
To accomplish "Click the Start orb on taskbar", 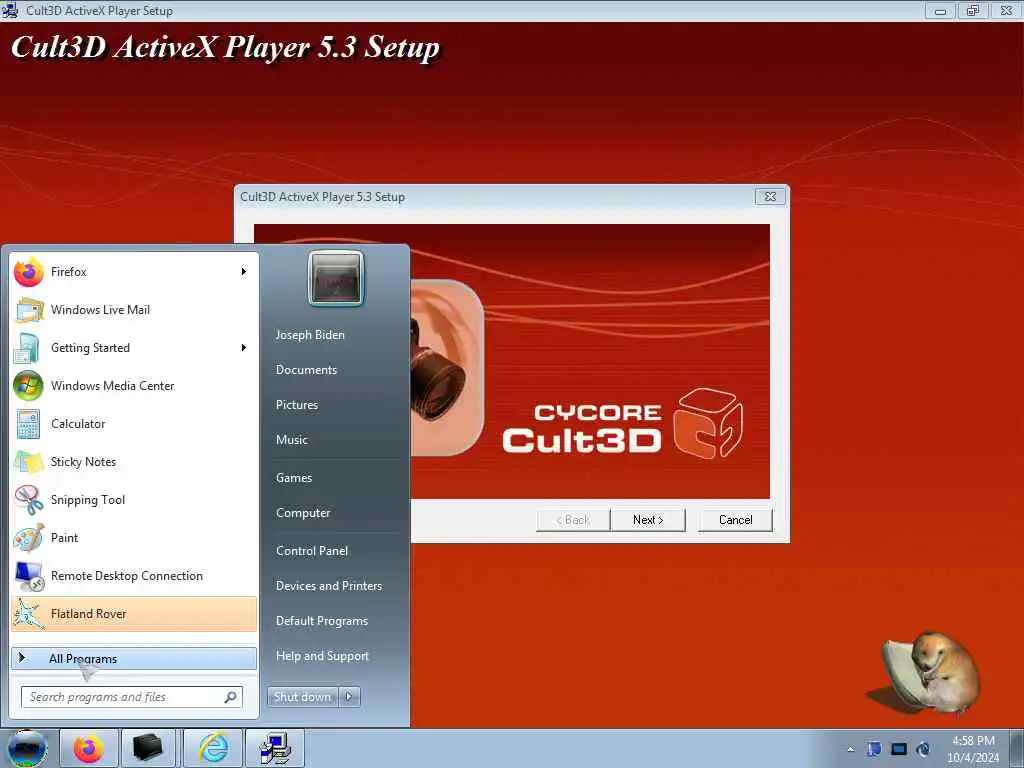I will 27,748.
